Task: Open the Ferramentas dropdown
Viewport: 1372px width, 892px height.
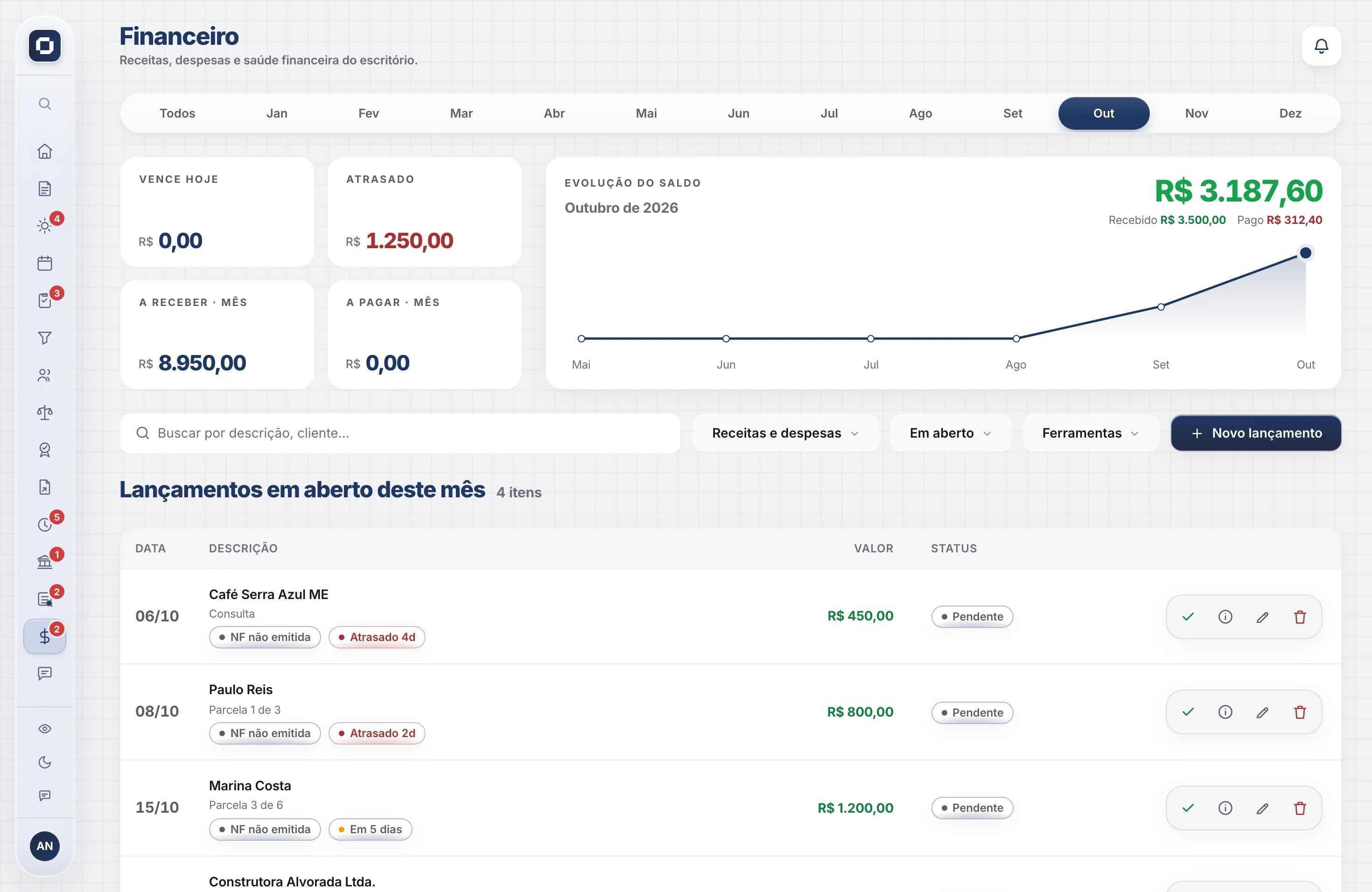Action: pyautogui.click(x=1090, y=433)
